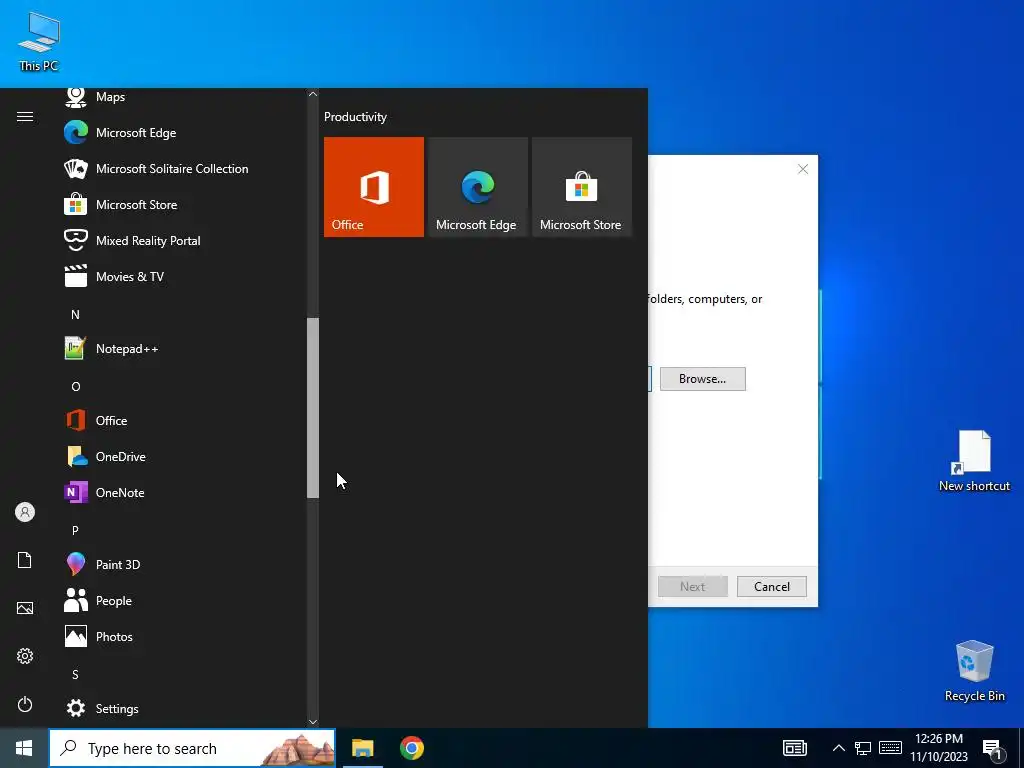The width and height of the screenshot is (1024, 768).
Task: Jump to letter N section header
Action: tap(75, 315)
